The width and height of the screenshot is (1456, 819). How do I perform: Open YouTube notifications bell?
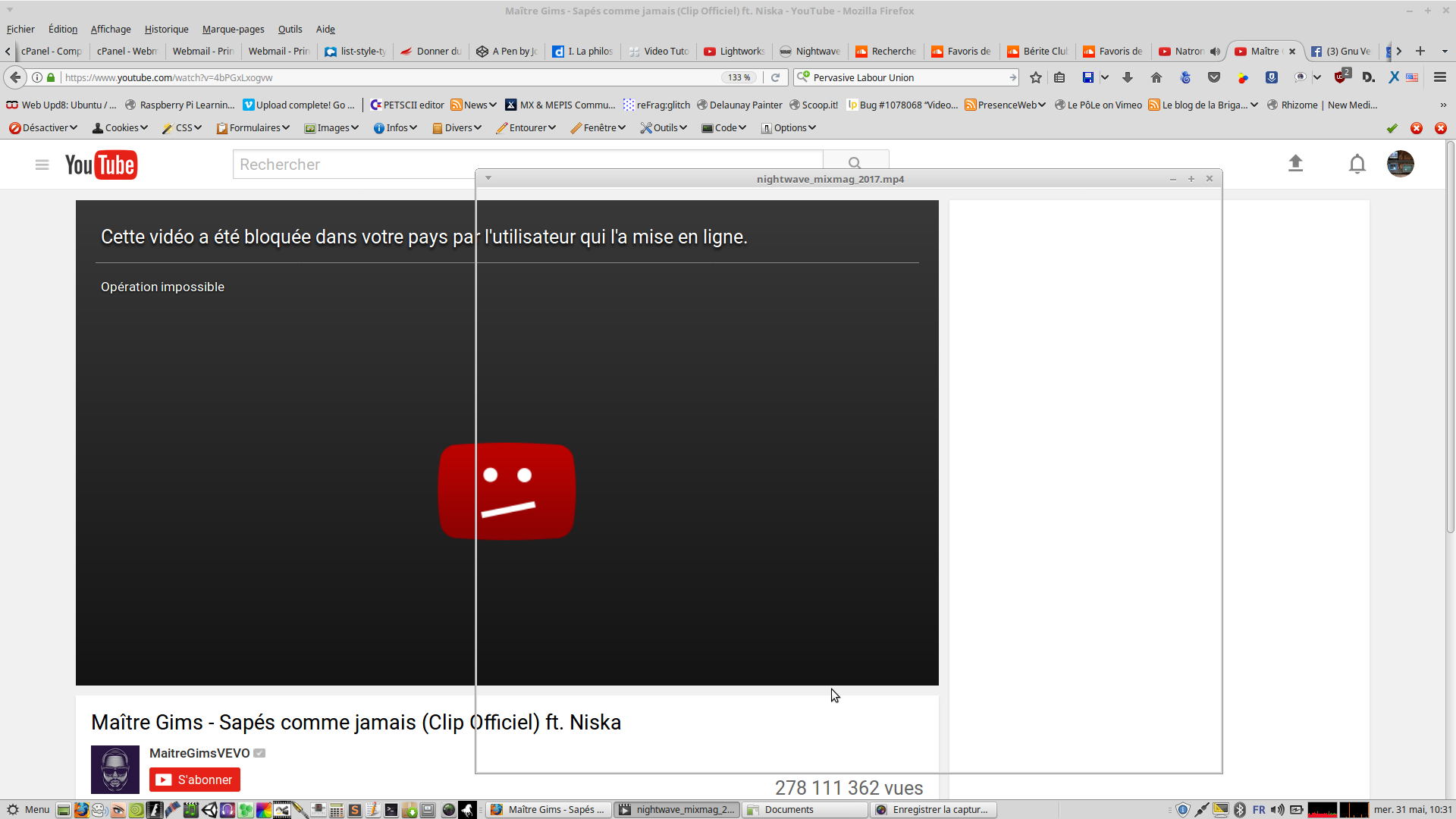pos(1357,164)
